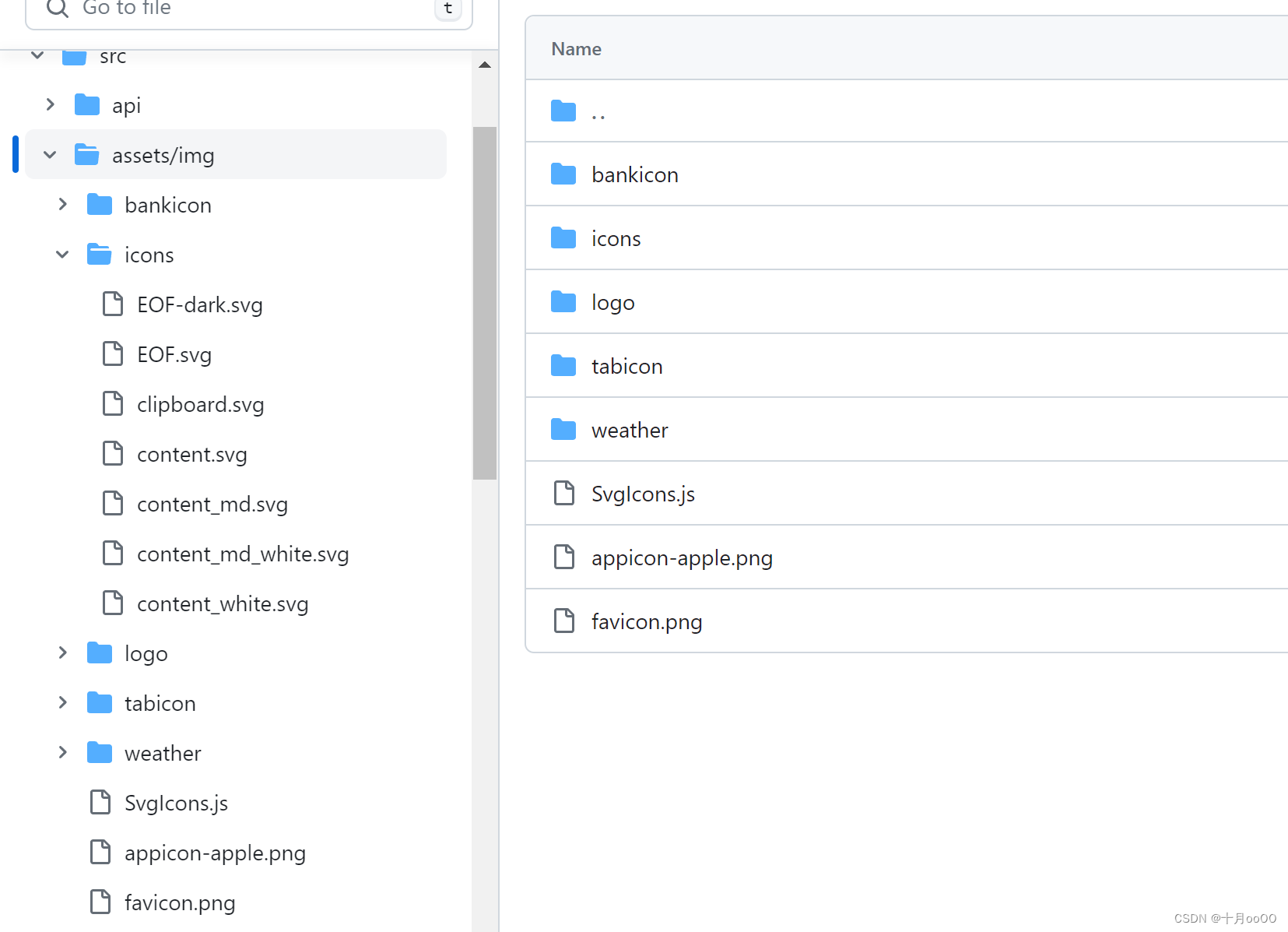Click the weather folder icon in file list
1288x932 pixels.
coord(563,430)
